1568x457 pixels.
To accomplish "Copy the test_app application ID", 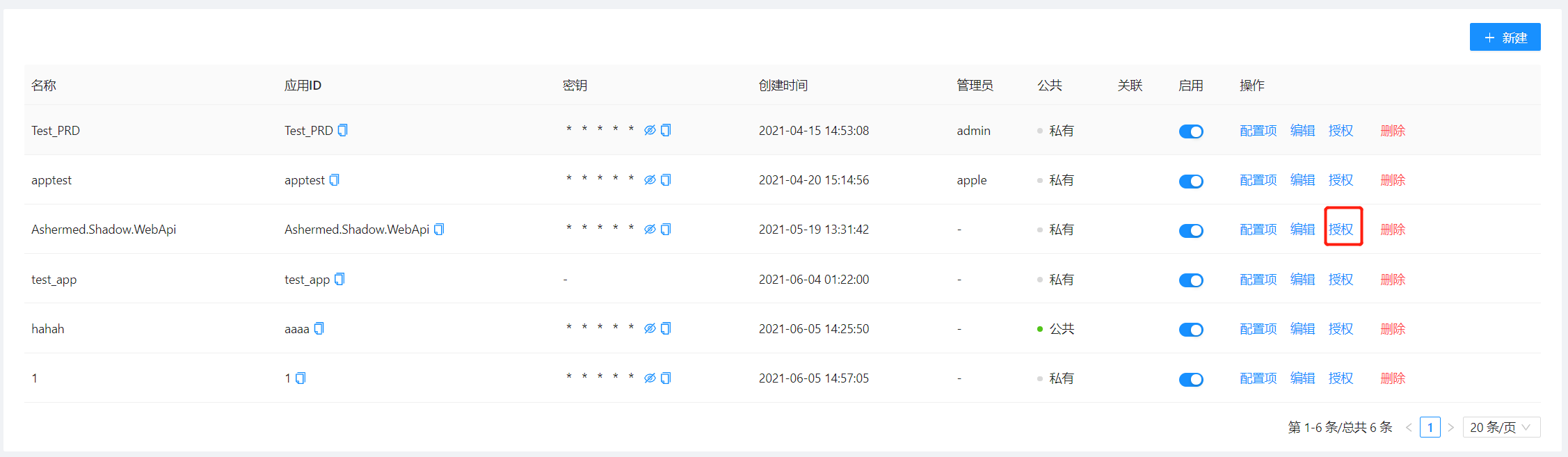I will pos(339,279).
